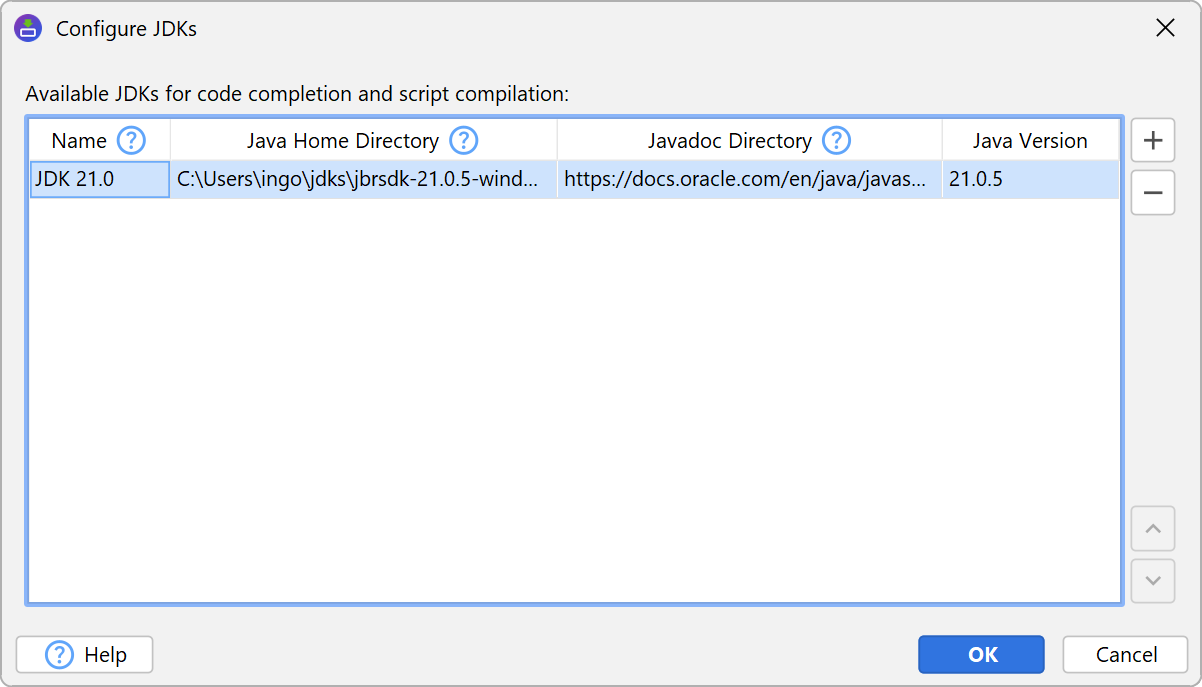Click the Configure JDKs title bar icon
Viewport: 1202px width, 687px height.
(x=28, y=28)
